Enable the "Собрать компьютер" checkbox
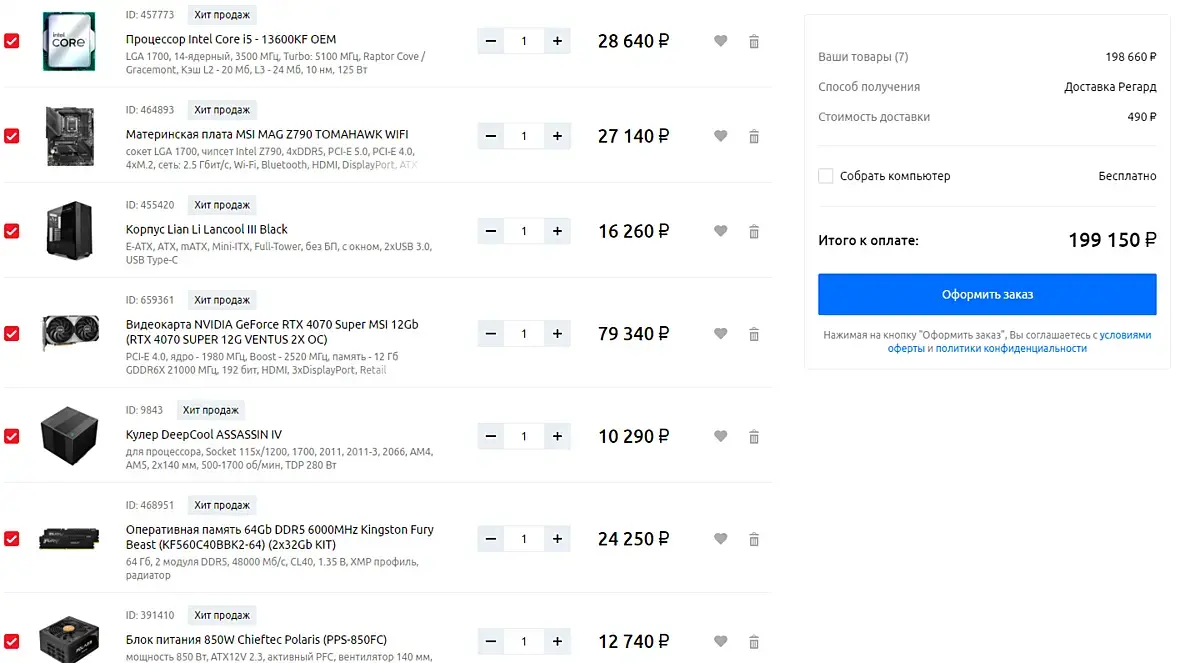The width and height of the screenshot is (1180, 663). (x=826, y=176)
